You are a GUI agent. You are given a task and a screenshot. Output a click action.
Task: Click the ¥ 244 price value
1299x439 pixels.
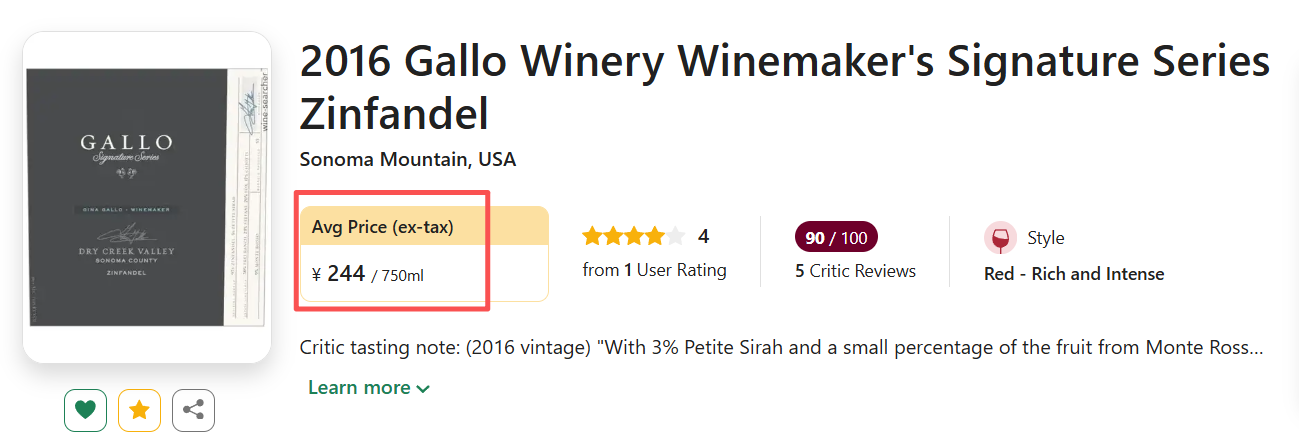pyautogui.click(x=346, y=274)
